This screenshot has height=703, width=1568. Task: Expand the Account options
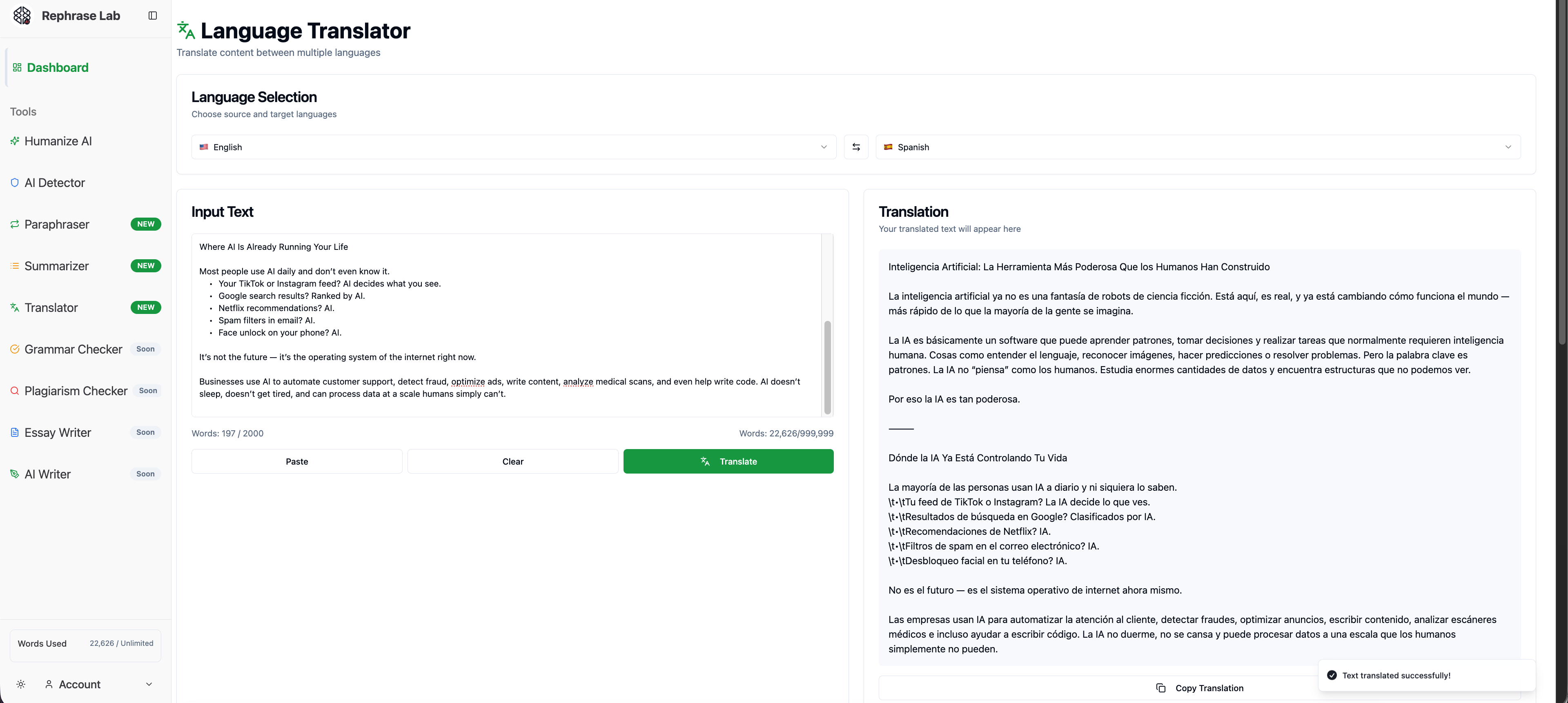pyautogui.click(x=149, y=684)
